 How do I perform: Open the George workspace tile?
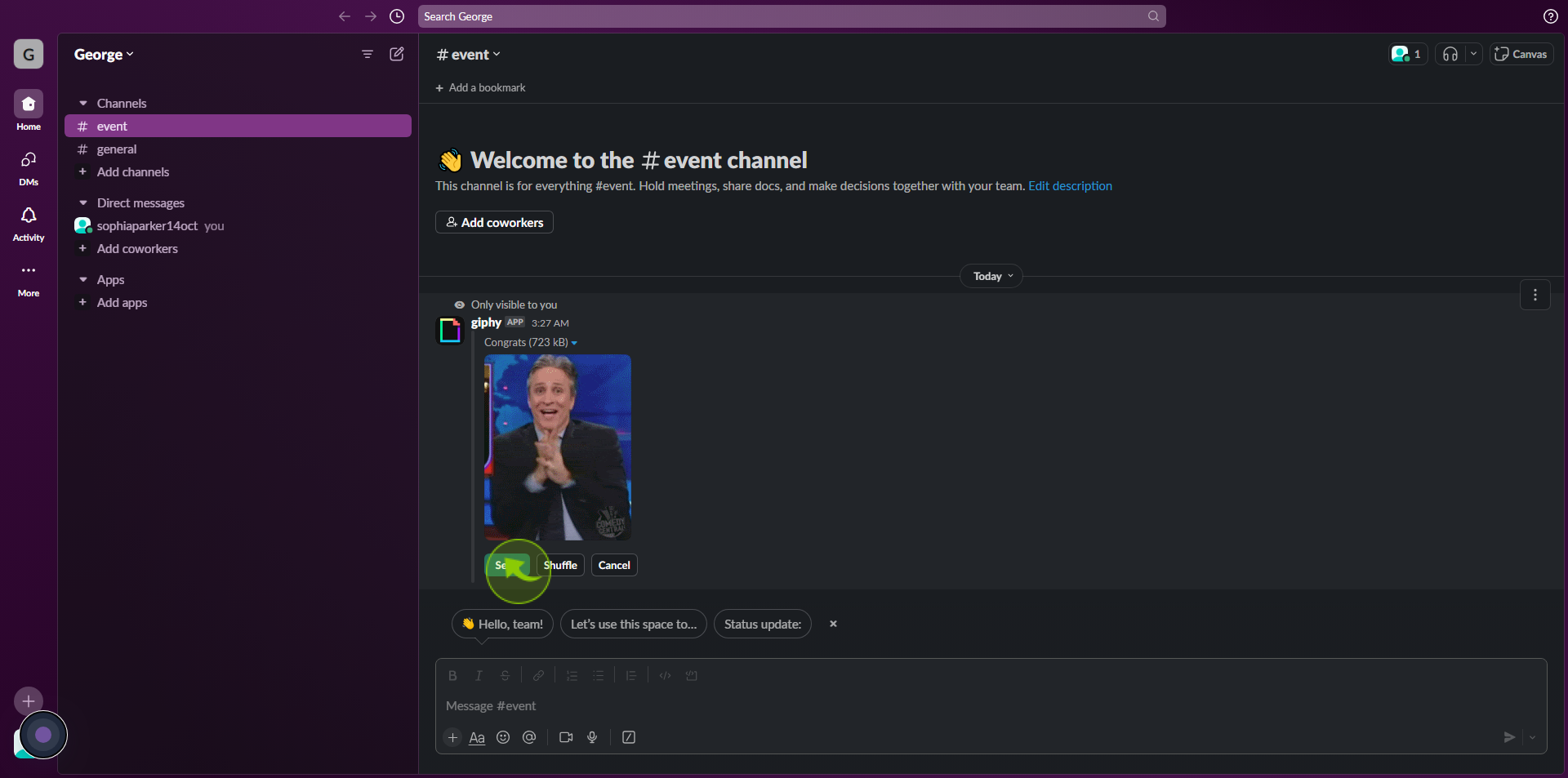coord(29,54)
